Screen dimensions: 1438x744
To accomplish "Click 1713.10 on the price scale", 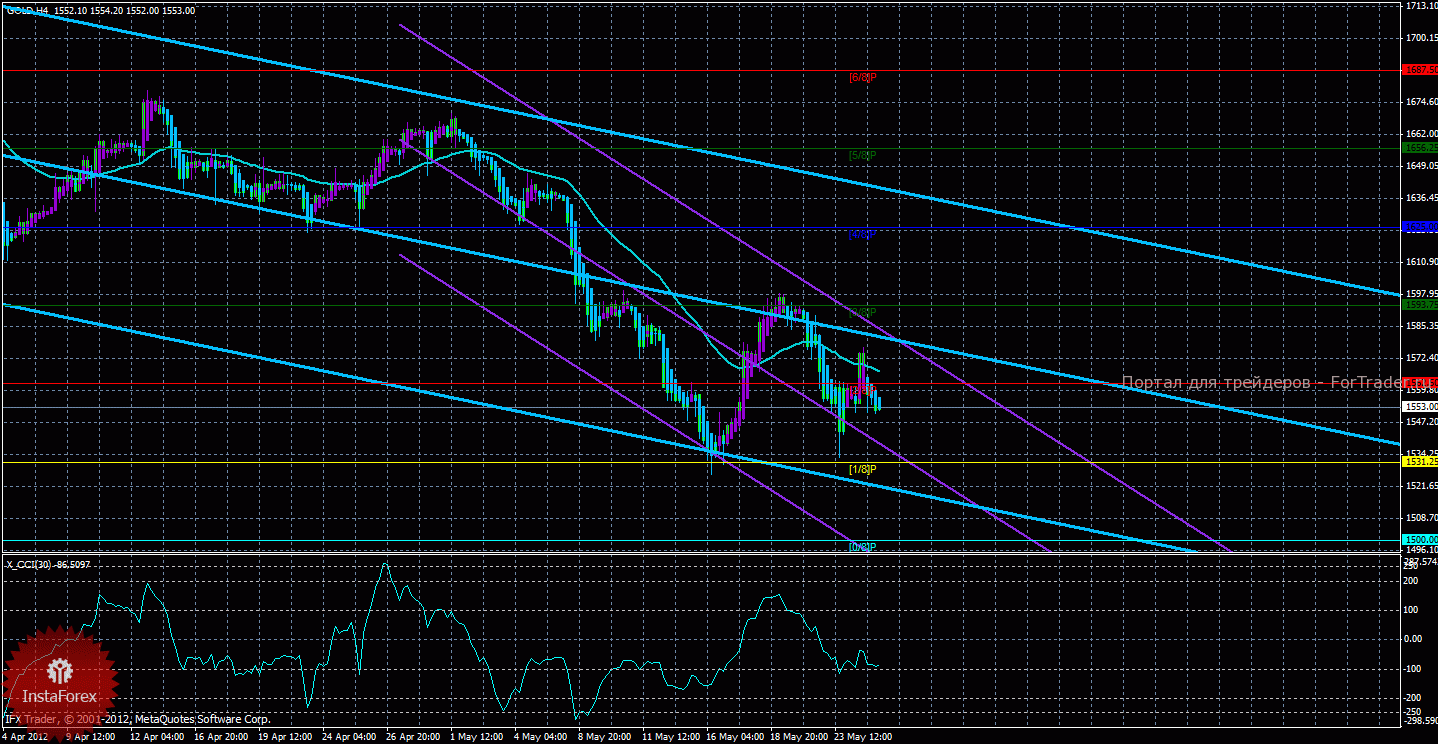I will tap(1421, 5).
